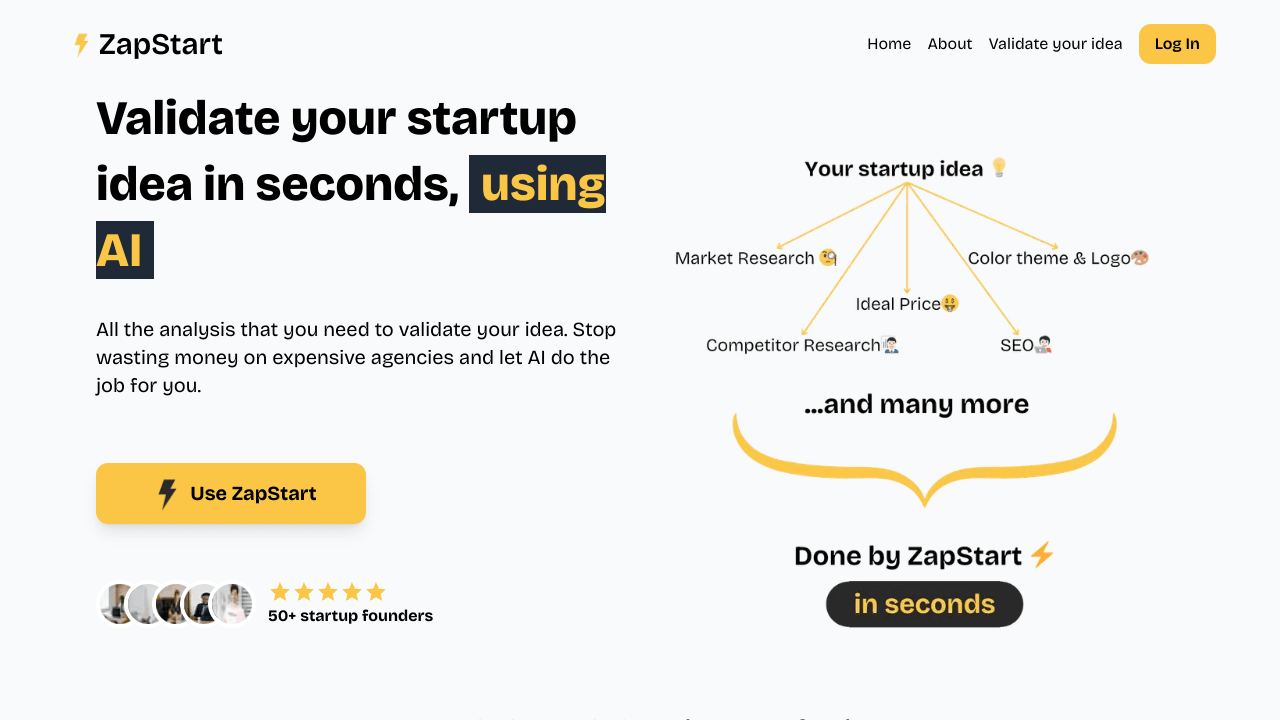
Task: Click the artist palette icon near Color theme & Logo
Action: point(1140,258)
